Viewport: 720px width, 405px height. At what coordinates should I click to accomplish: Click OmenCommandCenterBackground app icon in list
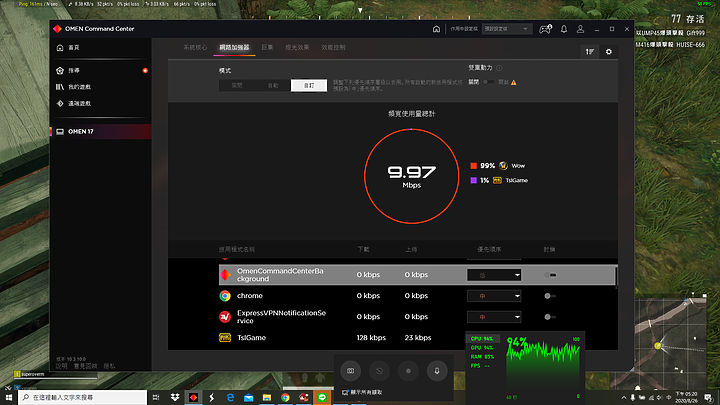(225, 275)
